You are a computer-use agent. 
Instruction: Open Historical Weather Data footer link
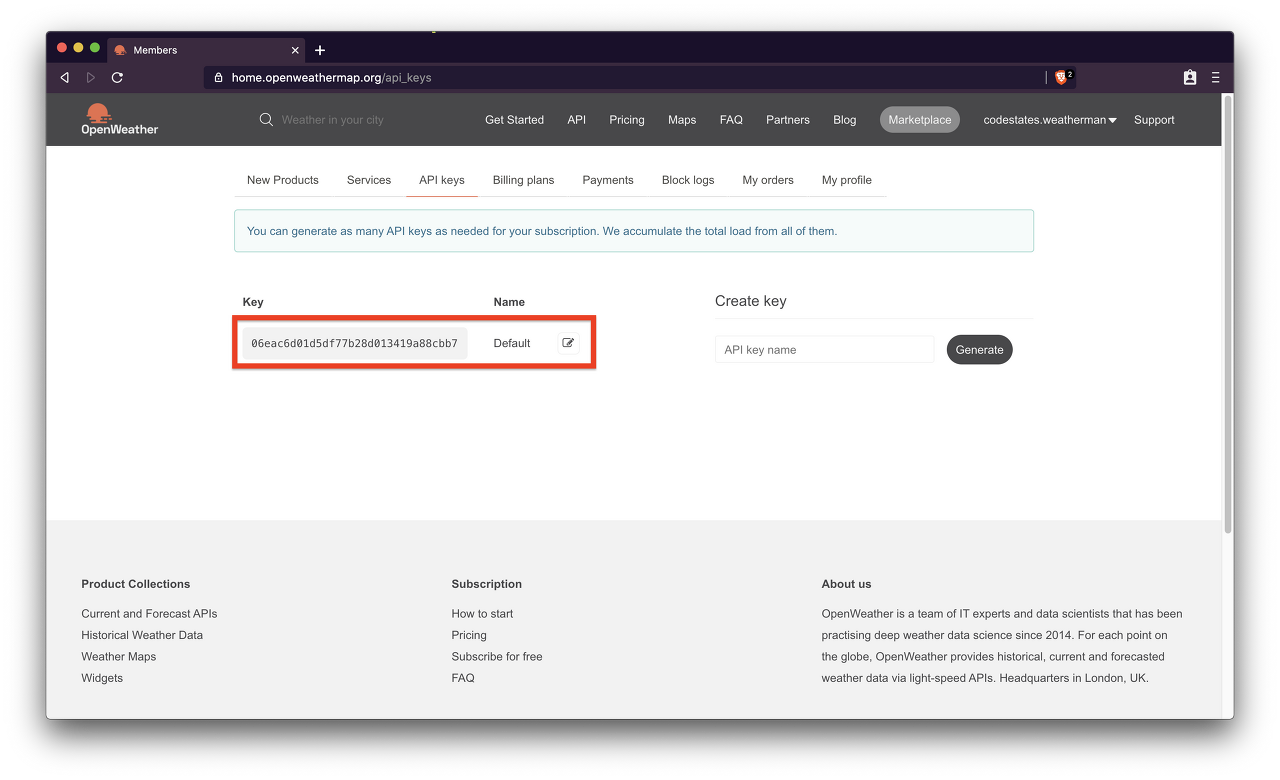coord(142,635)
